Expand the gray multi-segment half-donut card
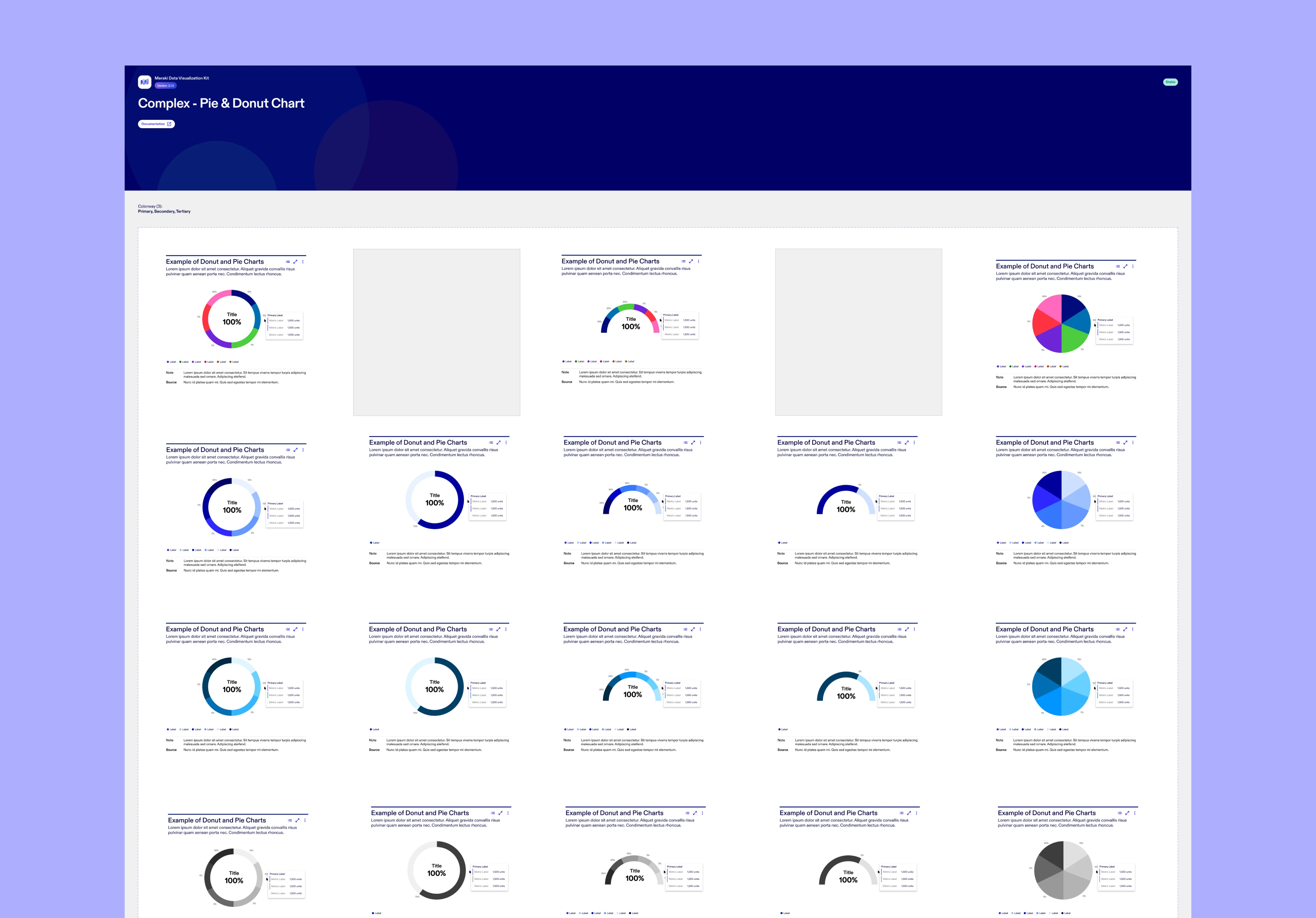Viewport: 1316px width, 918px height. (x=695, y=813)
